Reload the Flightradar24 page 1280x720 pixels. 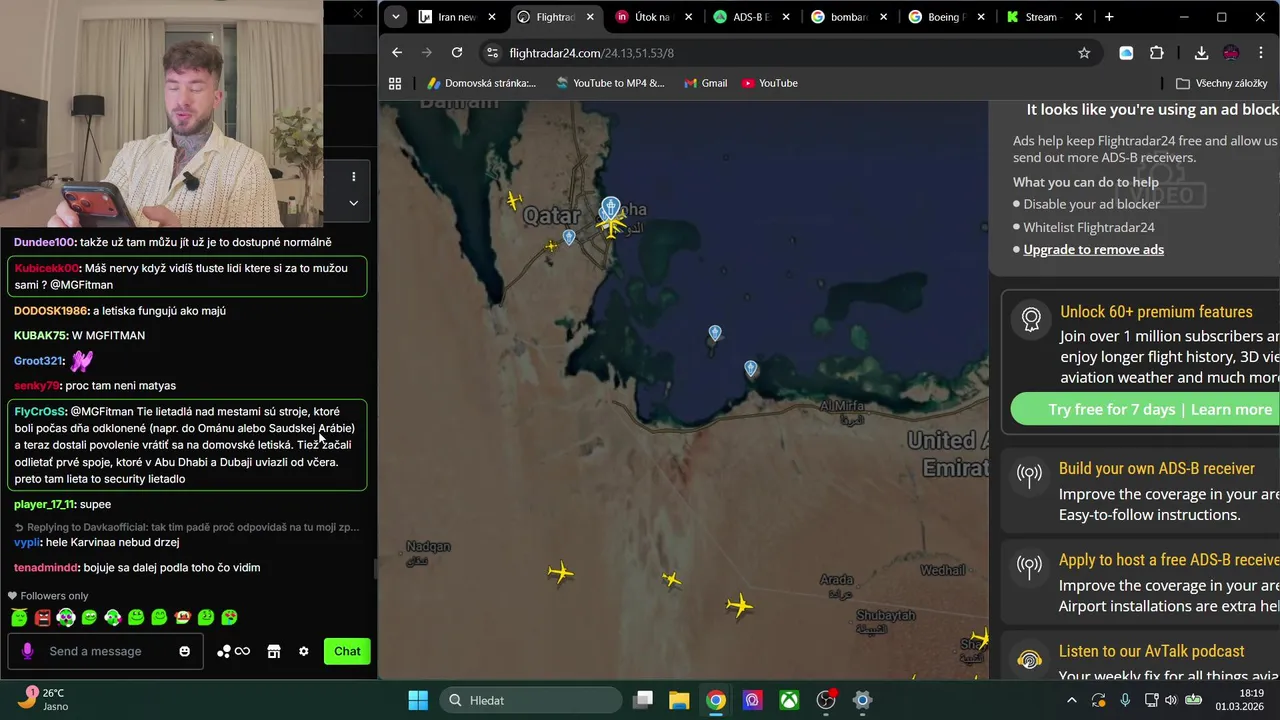point(457,53)
